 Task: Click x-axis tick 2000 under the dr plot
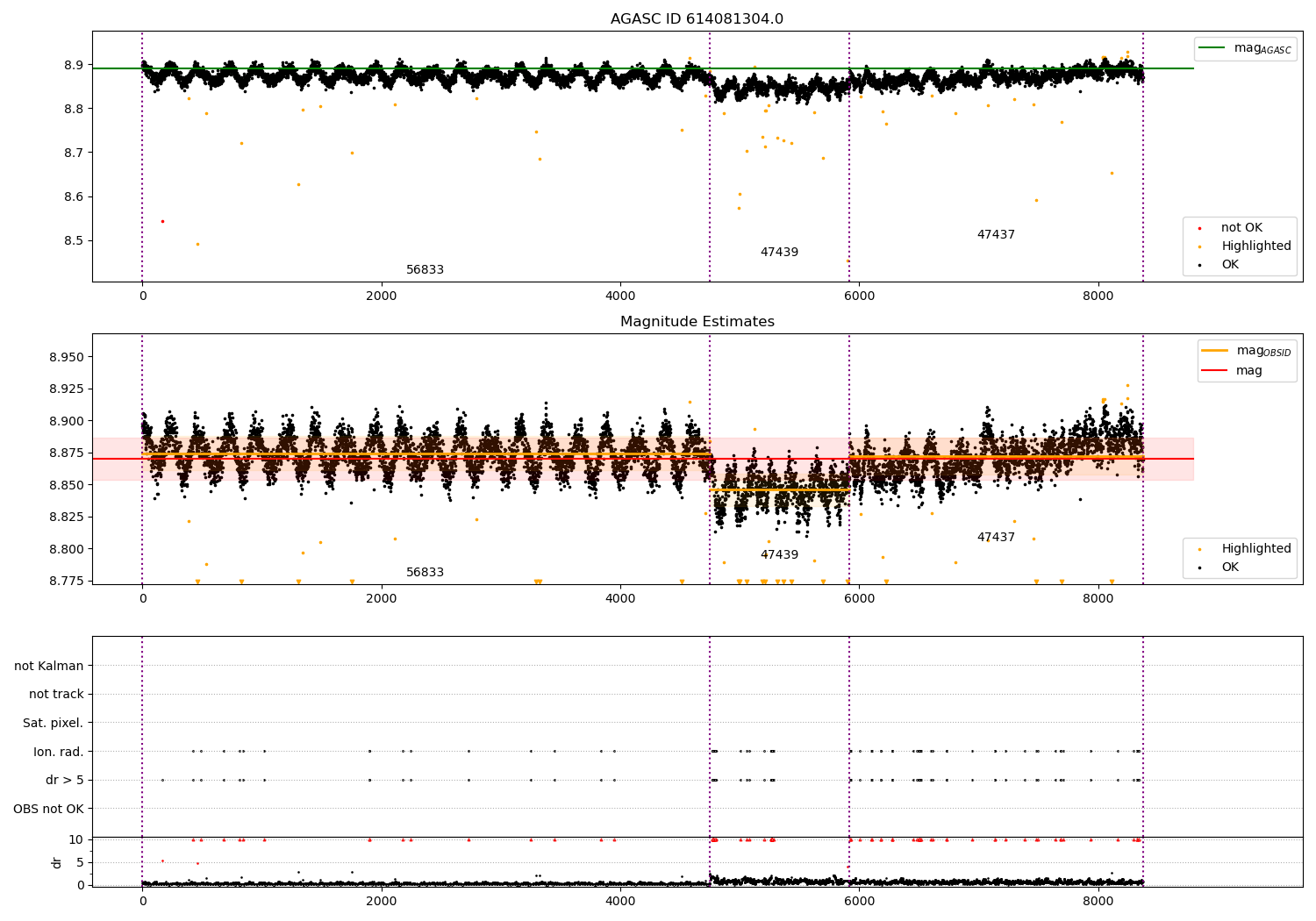(x=382, y=902)
